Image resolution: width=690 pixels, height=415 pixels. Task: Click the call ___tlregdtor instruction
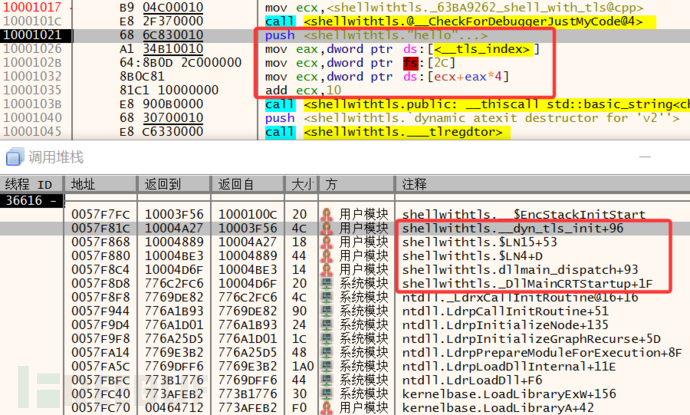(x=388, y=132)
